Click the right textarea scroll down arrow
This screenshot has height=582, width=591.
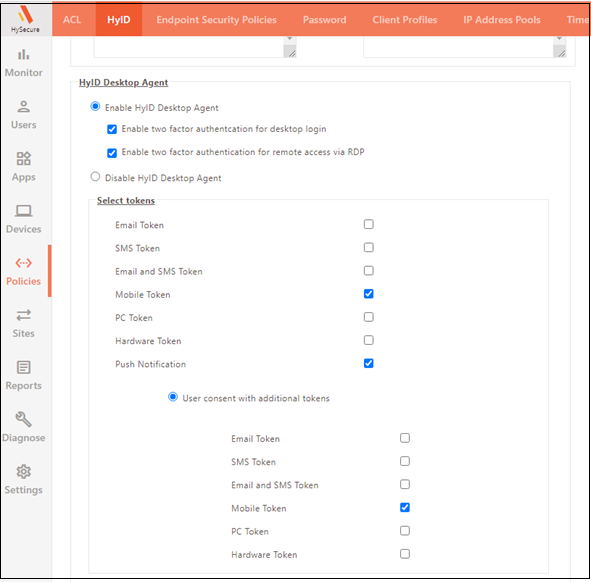559,39
